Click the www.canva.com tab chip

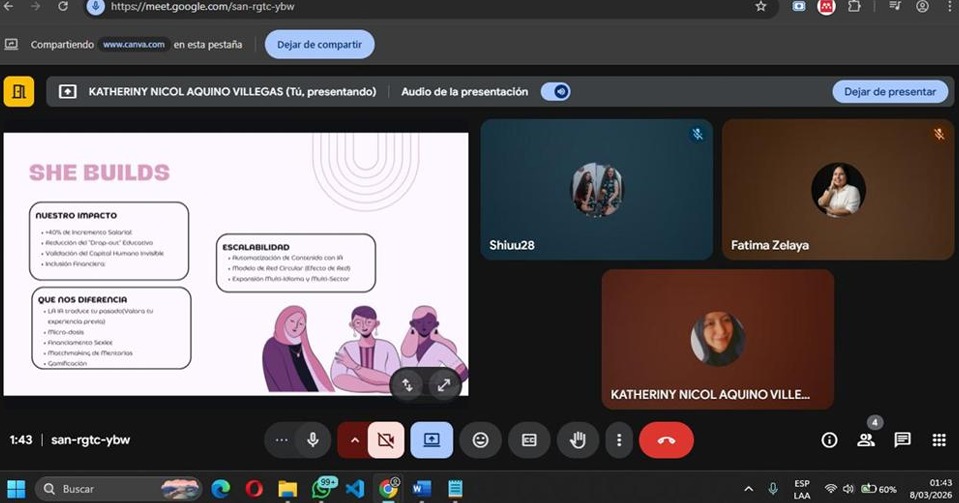tap(133, 45)
